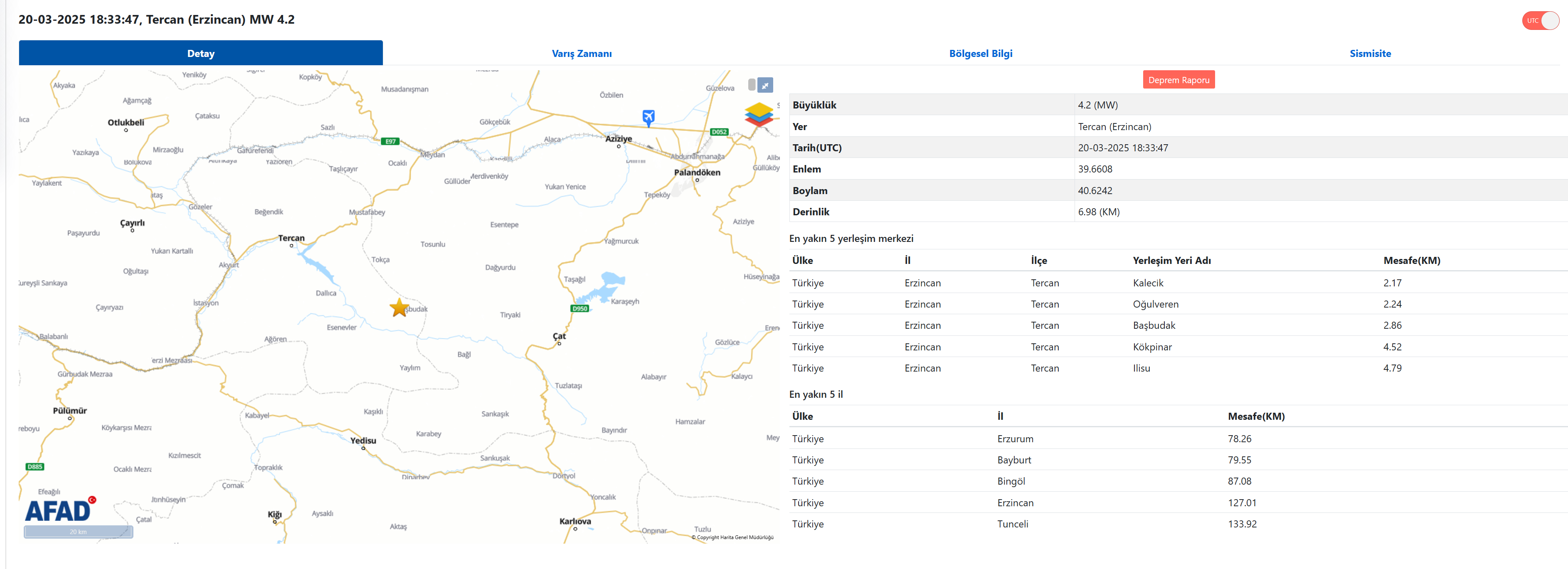
Task: Switch to the Varış Zamanı tab
Action: point(581,54)
